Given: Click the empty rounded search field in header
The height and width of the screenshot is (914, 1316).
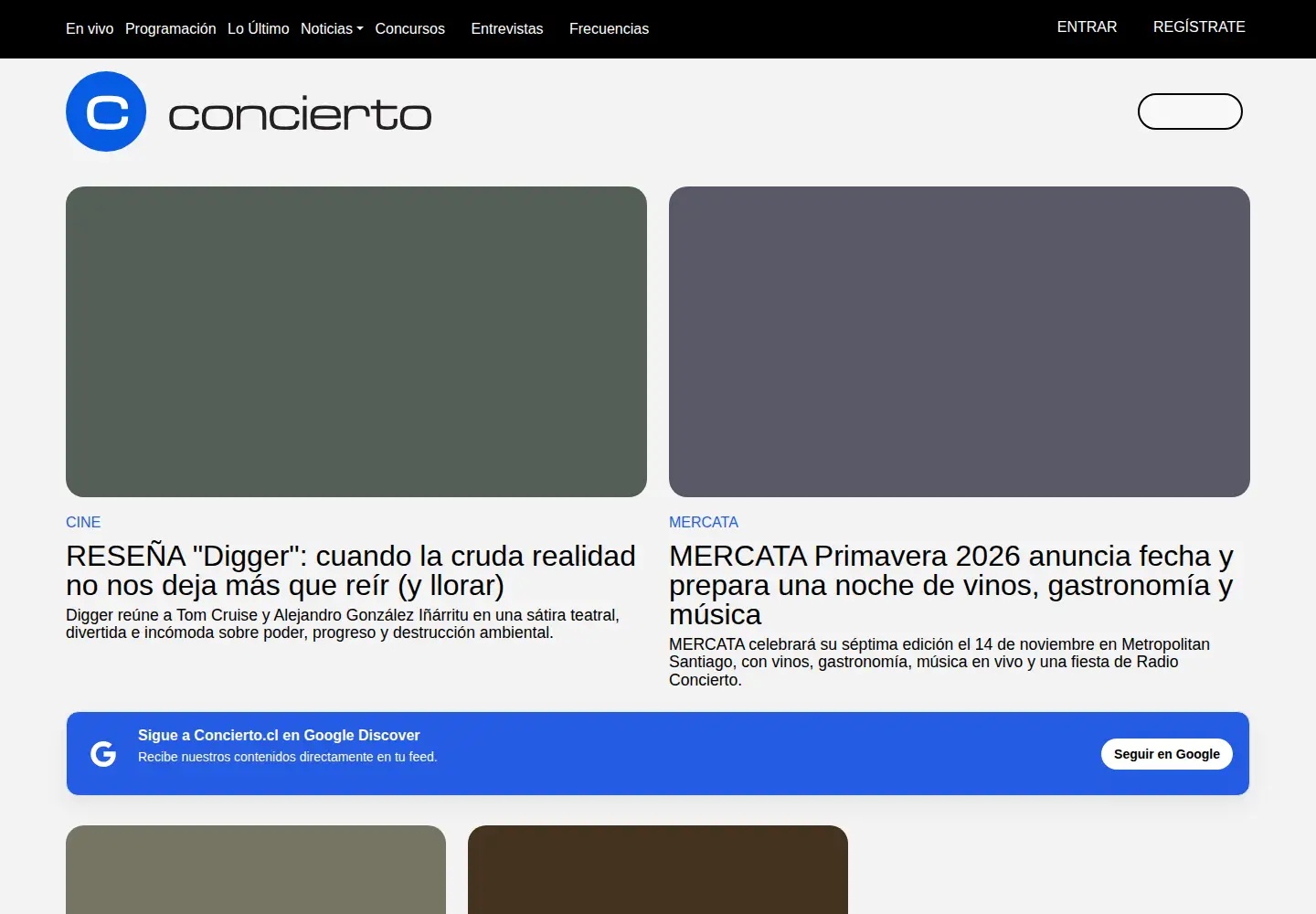Looking at the screenshot, I should point(1190,112).
